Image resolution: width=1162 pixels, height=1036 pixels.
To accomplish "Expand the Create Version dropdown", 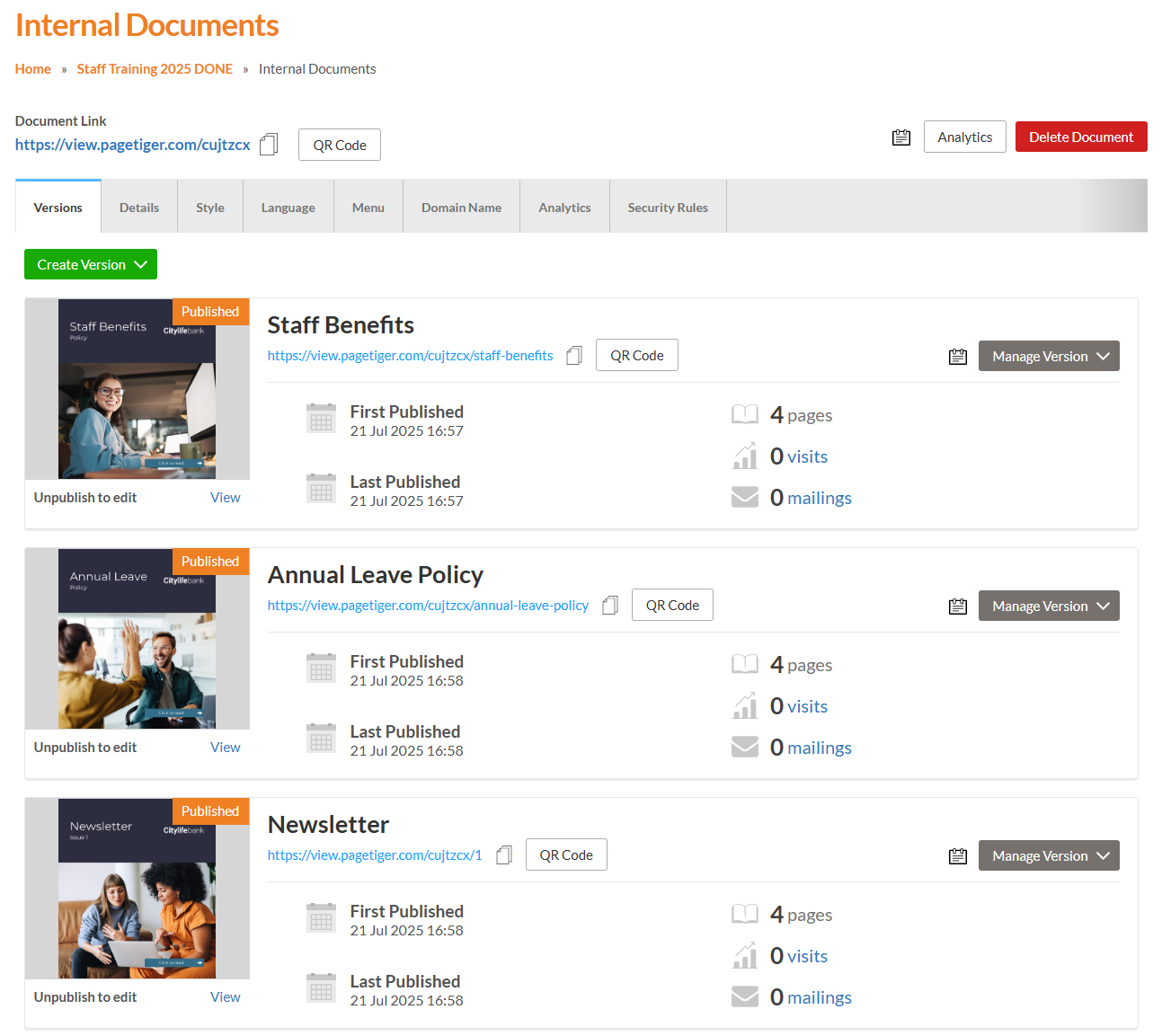I will pos(91,265).
